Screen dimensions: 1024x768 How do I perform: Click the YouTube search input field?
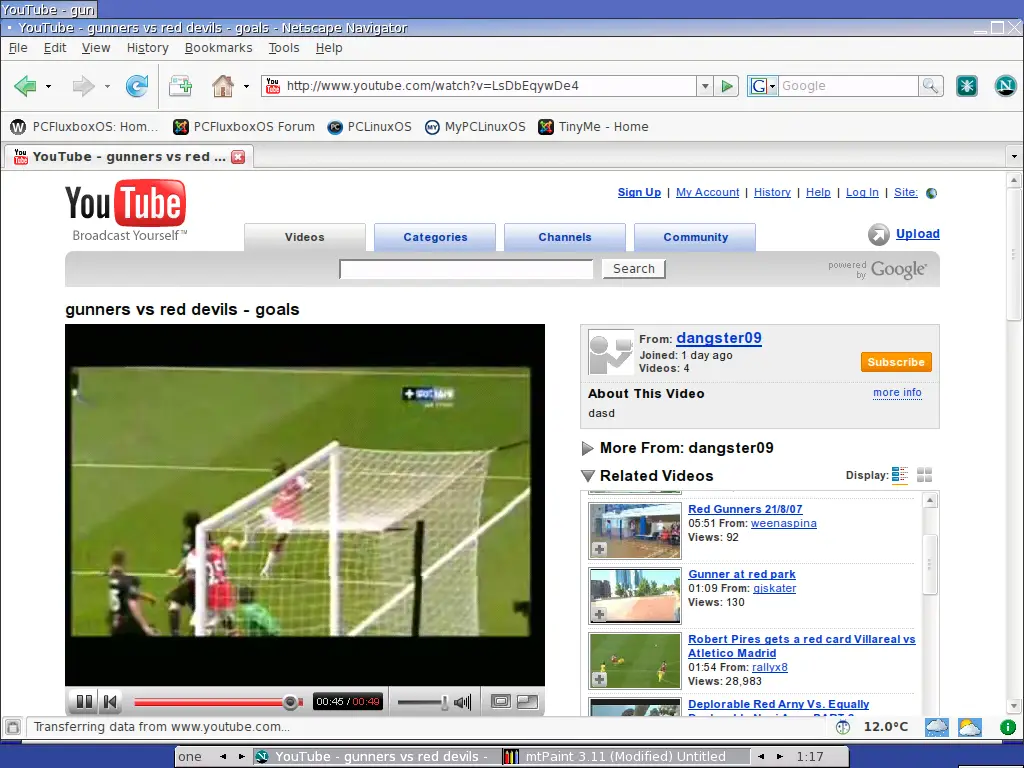point(466,269)
